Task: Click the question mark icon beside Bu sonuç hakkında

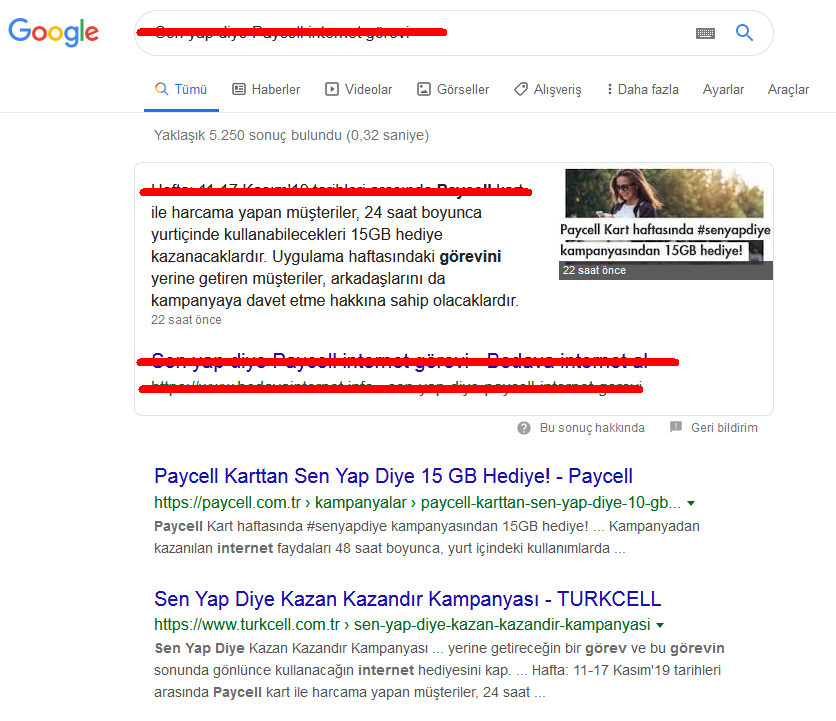Action: click(x=524, y=428)
